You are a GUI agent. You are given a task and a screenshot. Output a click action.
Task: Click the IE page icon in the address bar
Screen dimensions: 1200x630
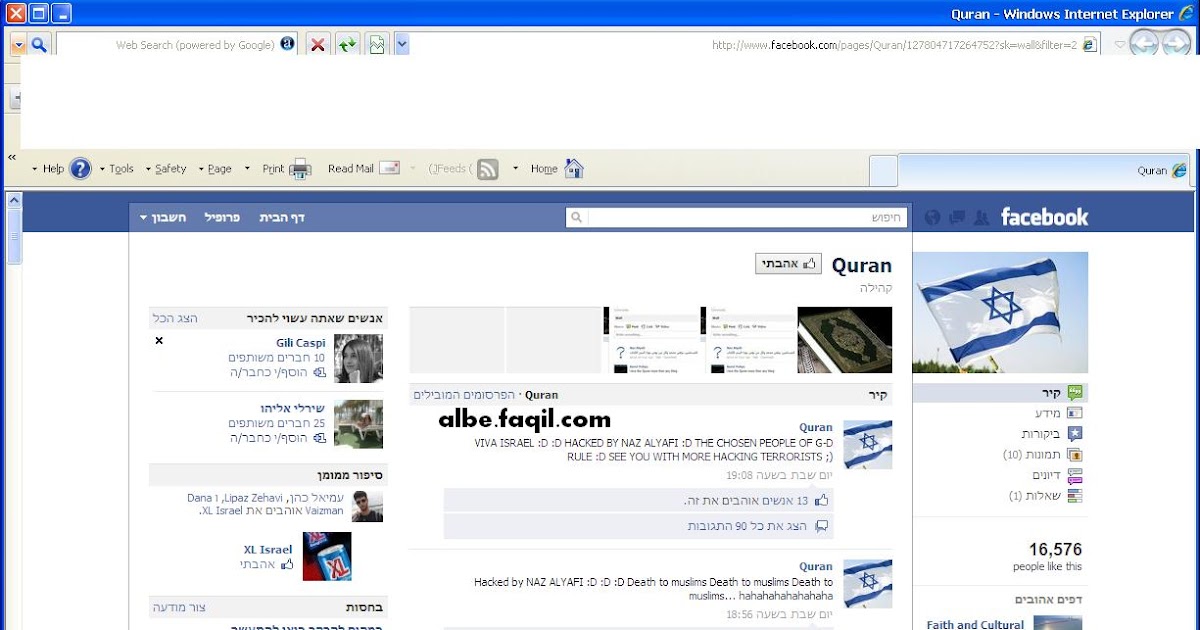(x=1090, y=44)
